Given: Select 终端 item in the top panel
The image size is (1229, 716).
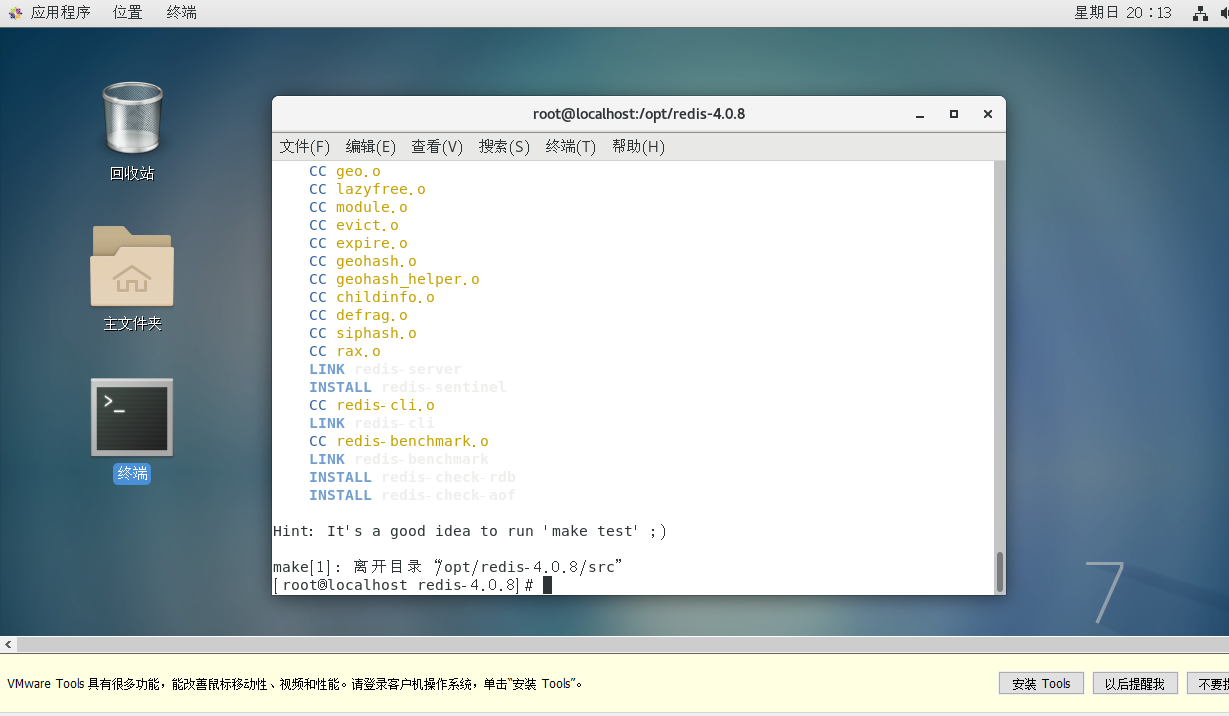Looking at the screenshot, I should 180,12.
